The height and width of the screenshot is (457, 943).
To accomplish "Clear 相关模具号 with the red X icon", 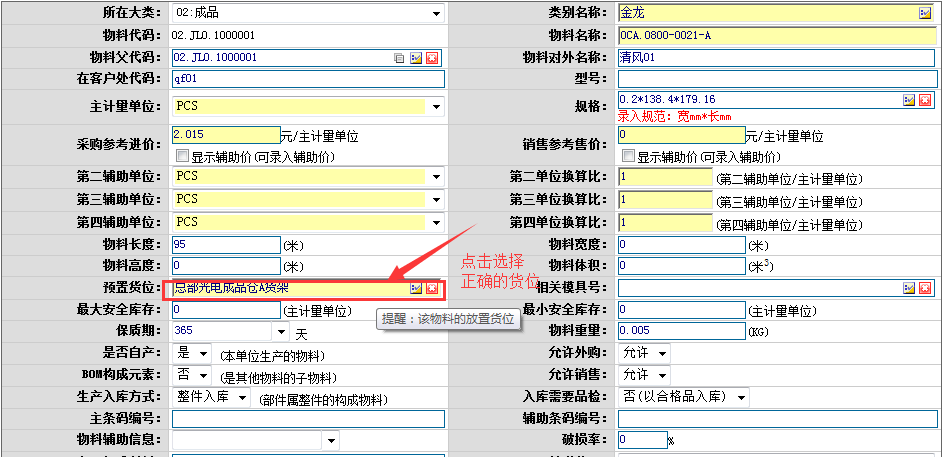I will (x=926, y=289).
